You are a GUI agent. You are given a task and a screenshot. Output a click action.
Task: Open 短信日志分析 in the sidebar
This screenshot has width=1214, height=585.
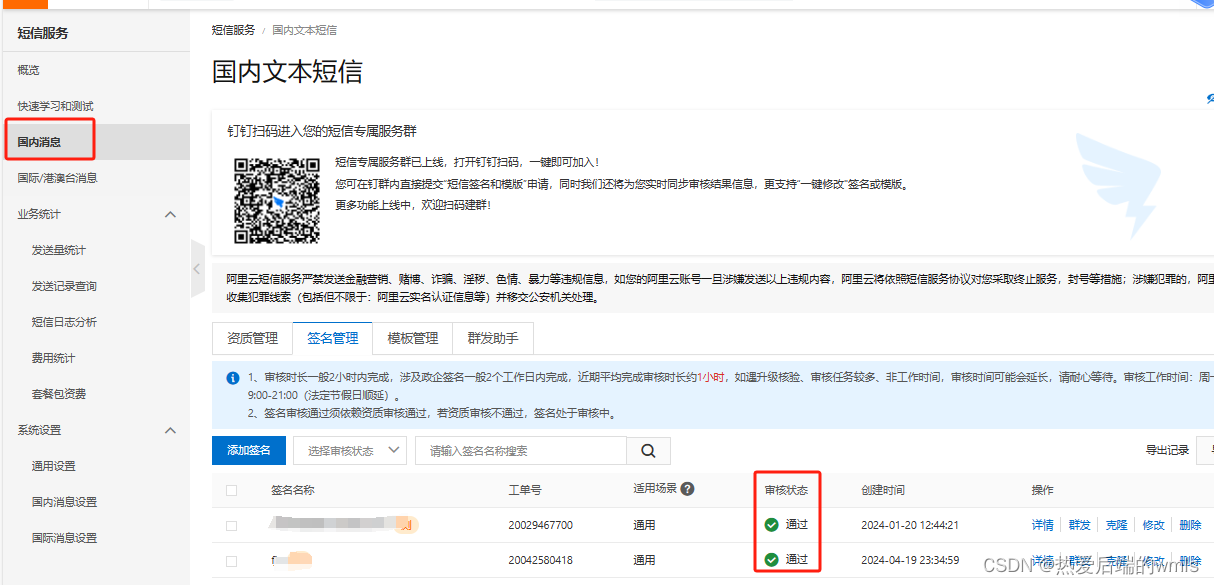[64, 322]
